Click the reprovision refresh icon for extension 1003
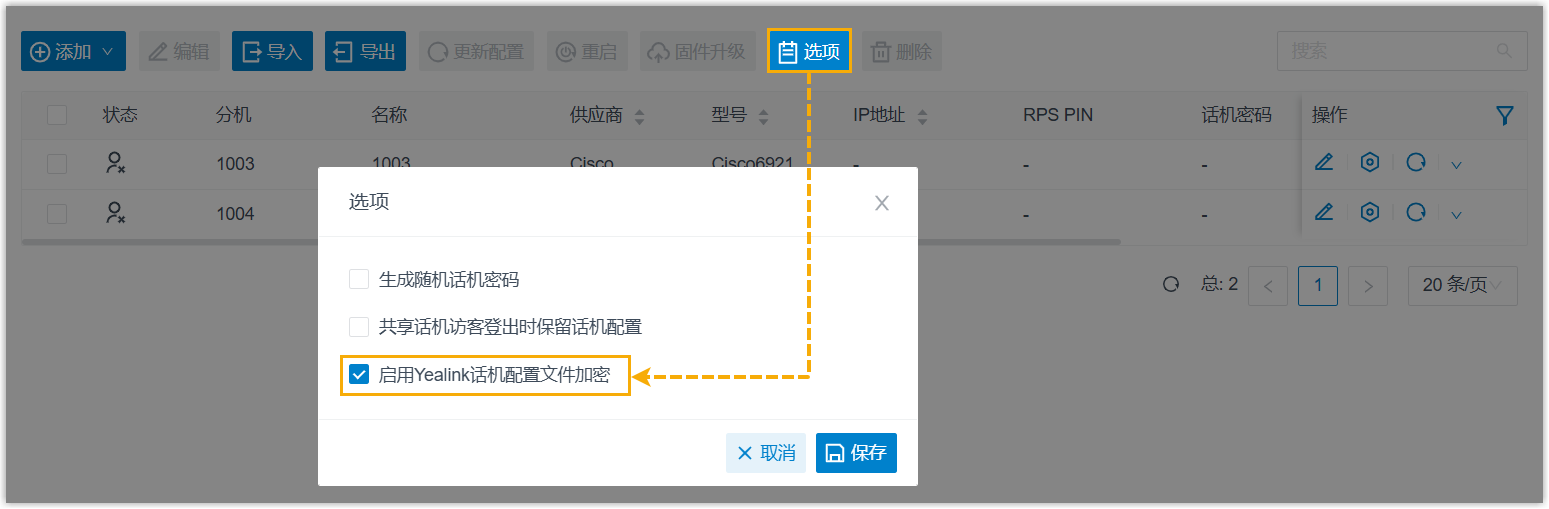This screenshot has height=509, width=1549. pos(1415,163)
